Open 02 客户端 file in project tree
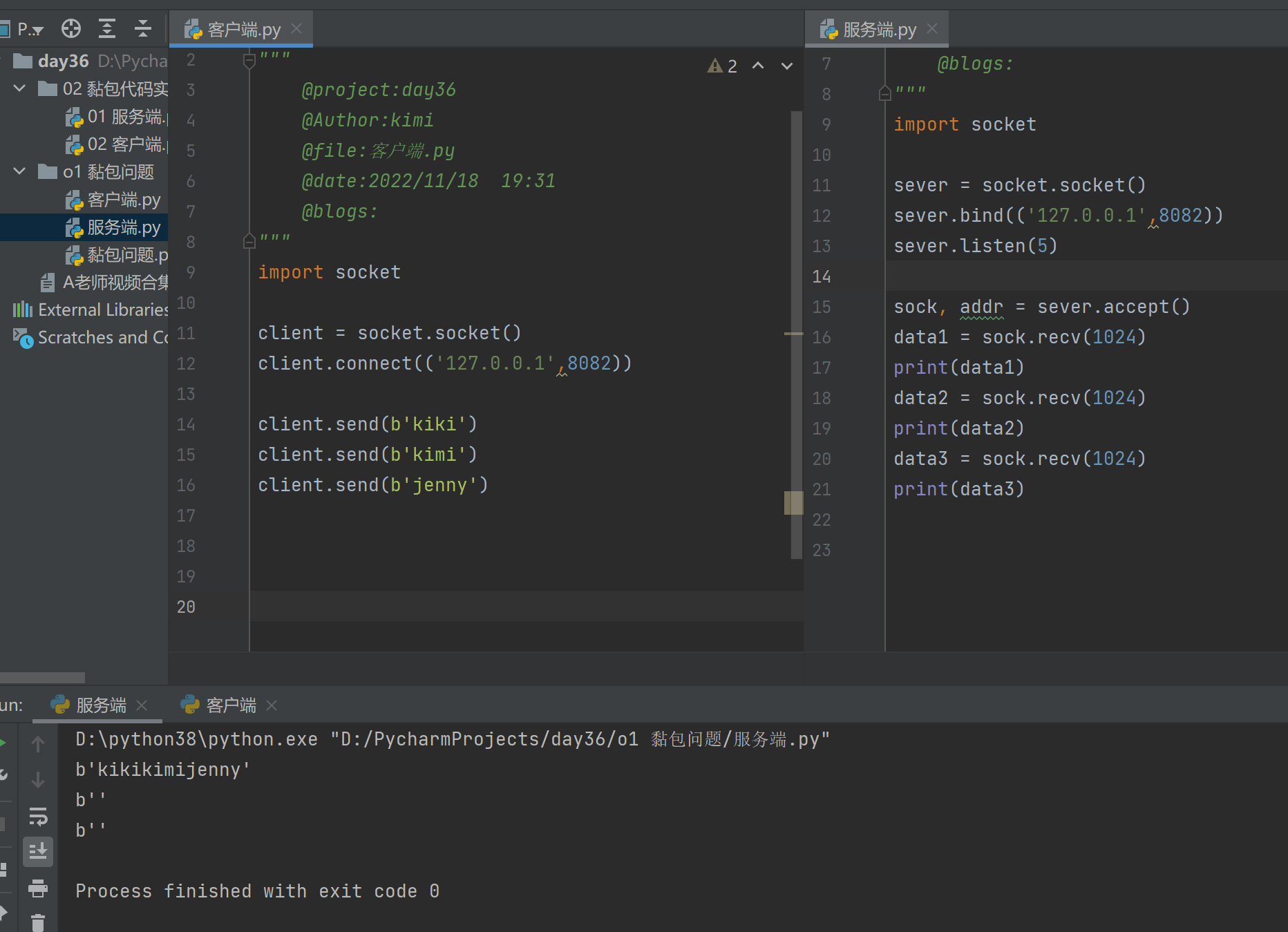The height and width of the screenshot is (932, 1288). point(116,144)
